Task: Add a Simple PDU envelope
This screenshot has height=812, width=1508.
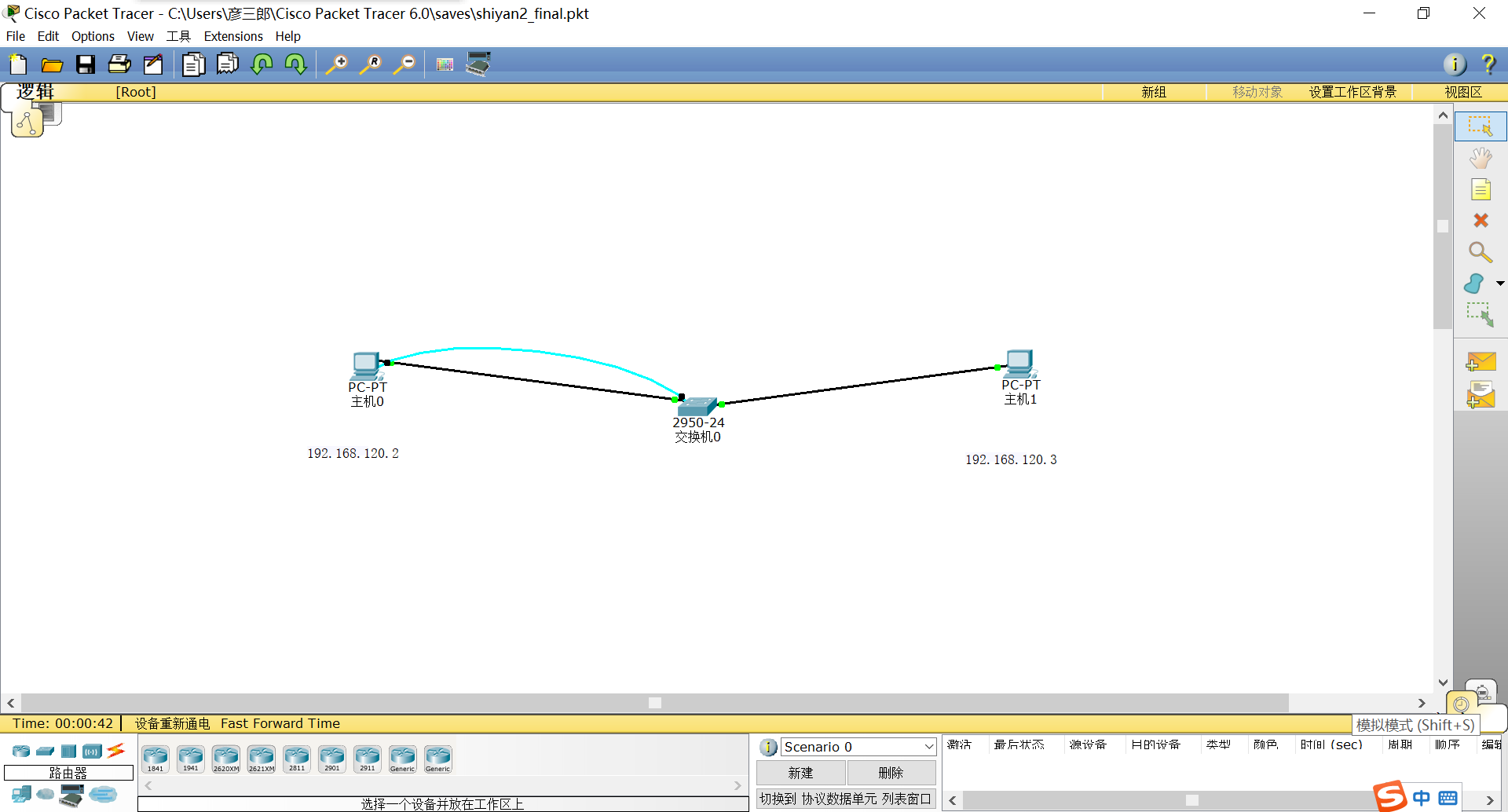Action: pyautogui.click(x=1481, y=362)
